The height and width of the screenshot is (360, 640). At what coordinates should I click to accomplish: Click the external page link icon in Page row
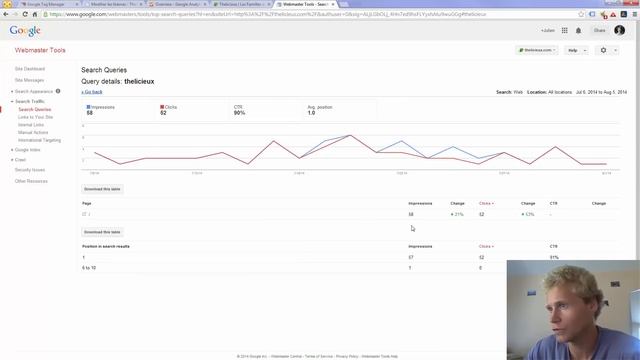pos(84,214)
